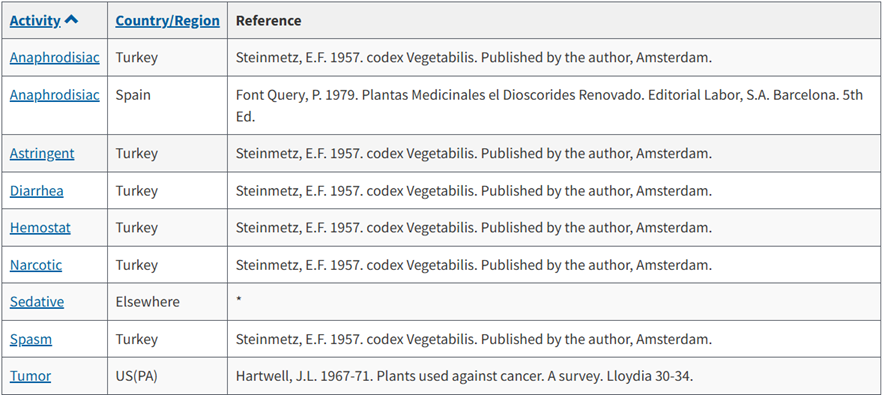Open the Anaphrodisiac link in the Spain row
The width and height of the screenshot is (882, 395).
pyautogui.click(x=55, y=95)
